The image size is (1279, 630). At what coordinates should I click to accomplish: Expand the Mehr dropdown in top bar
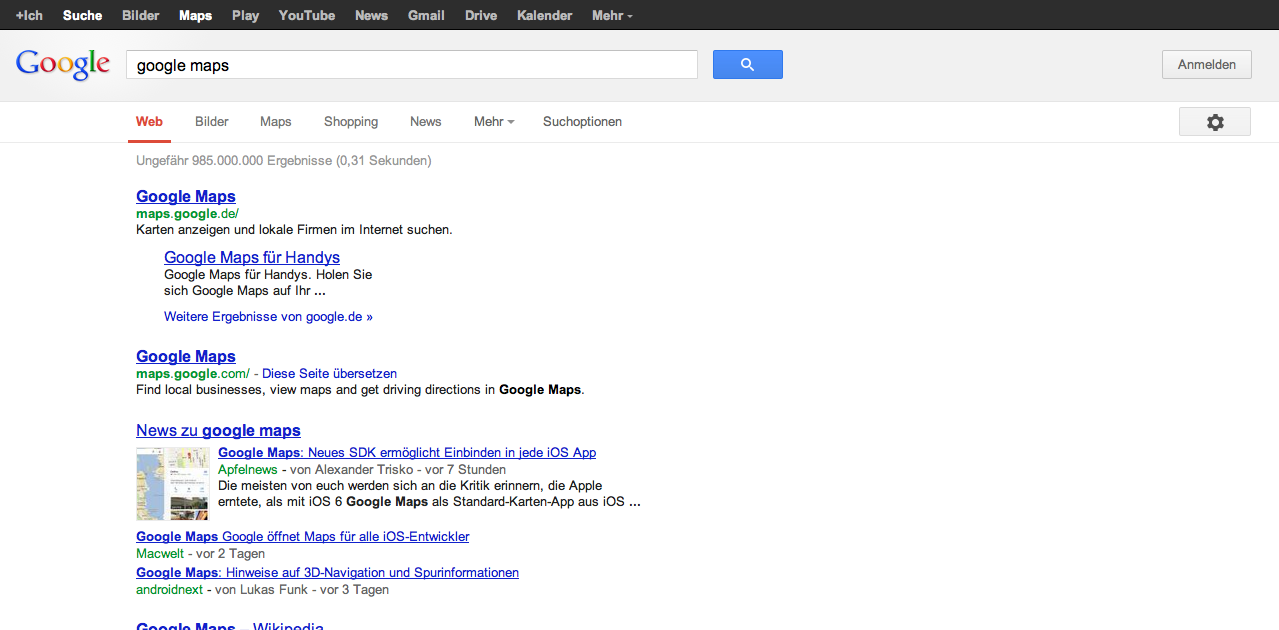[x=611, y=15]
